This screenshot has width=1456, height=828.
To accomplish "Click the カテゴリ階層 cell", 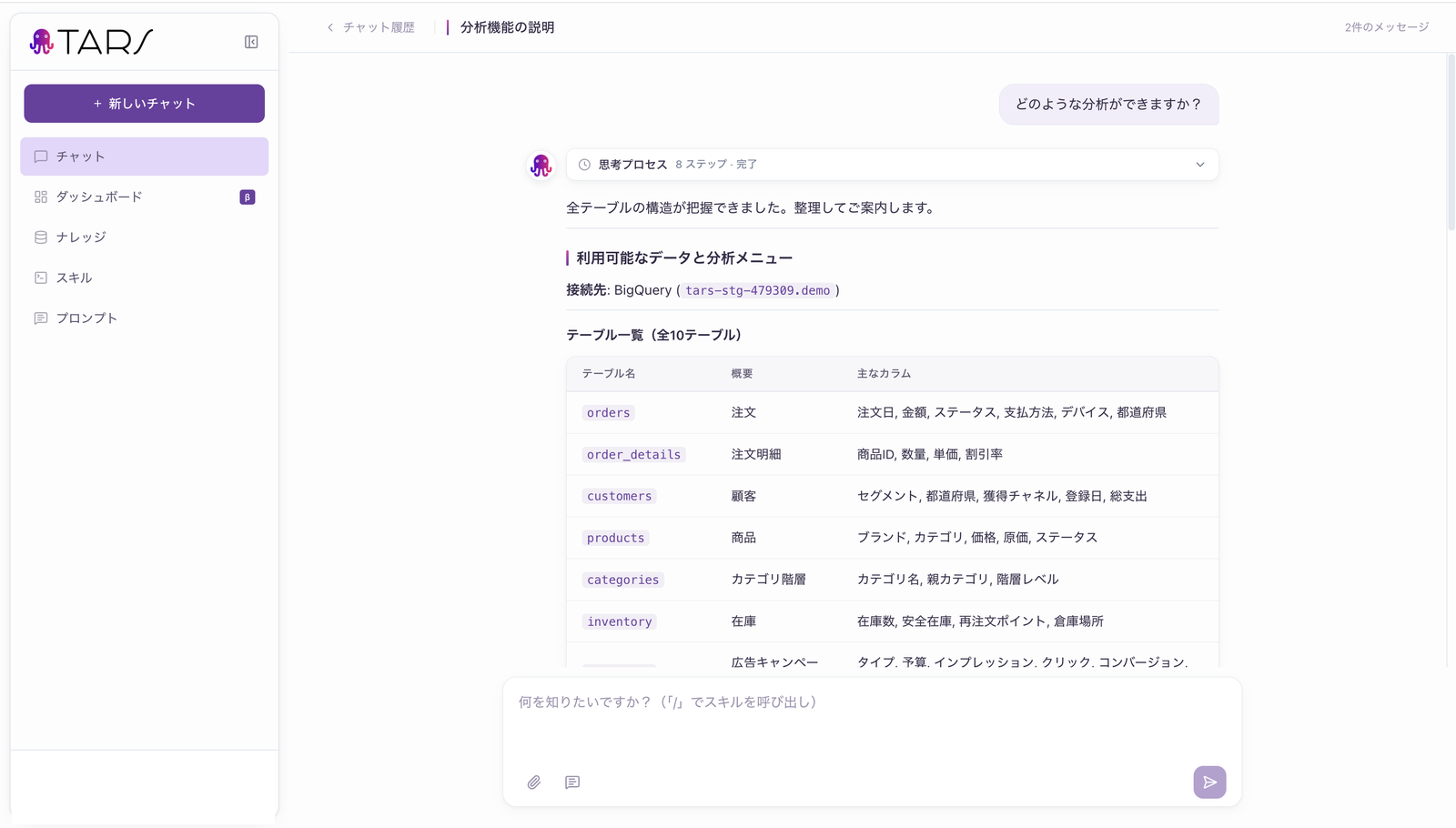I will [x=768, y=580].
